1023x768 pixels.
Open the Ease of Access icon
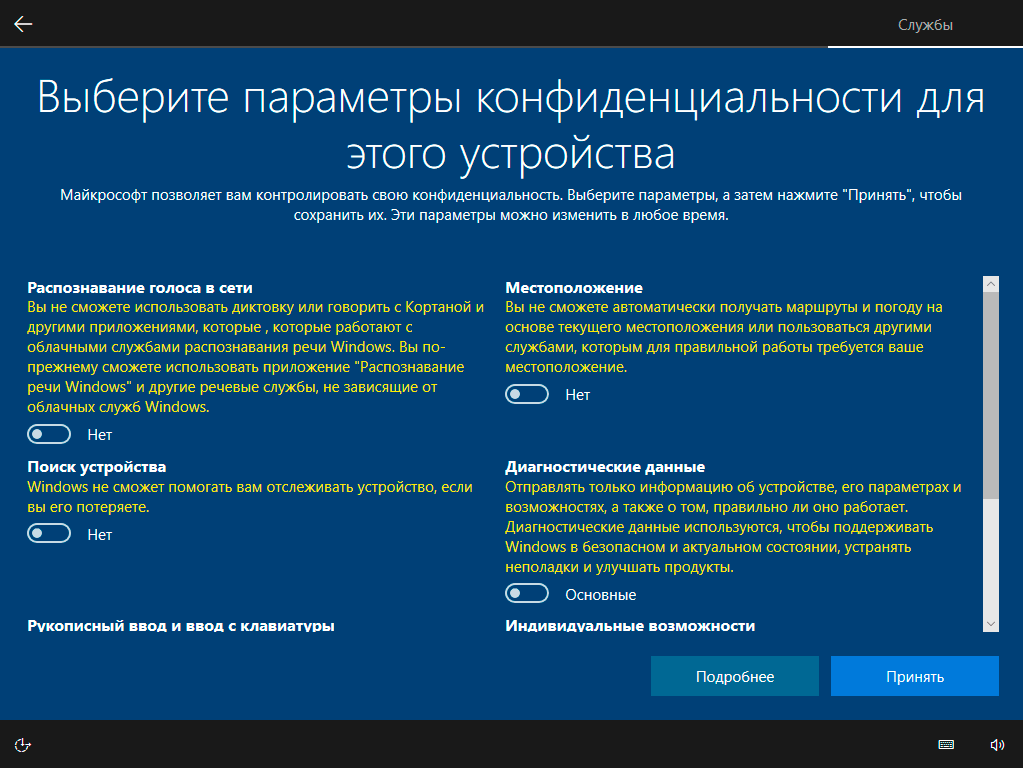tap(24, 744)
